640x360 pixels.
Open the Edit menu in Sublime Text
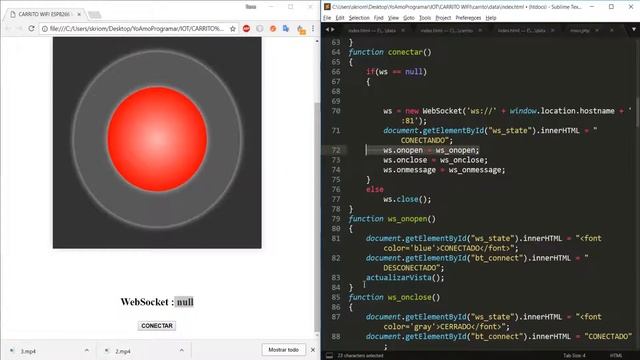pyautogui.click(x=340, y=18)
